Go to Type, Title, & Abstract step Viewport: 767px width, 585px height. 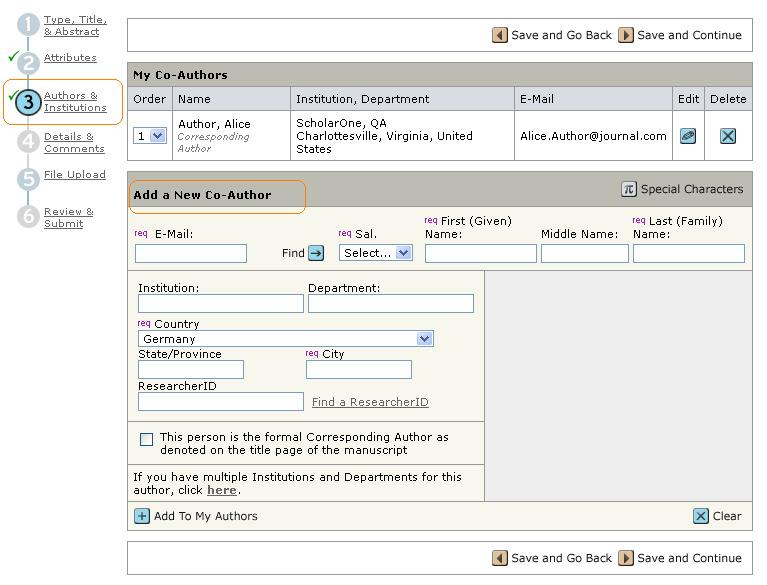click(x=75, y=26)
